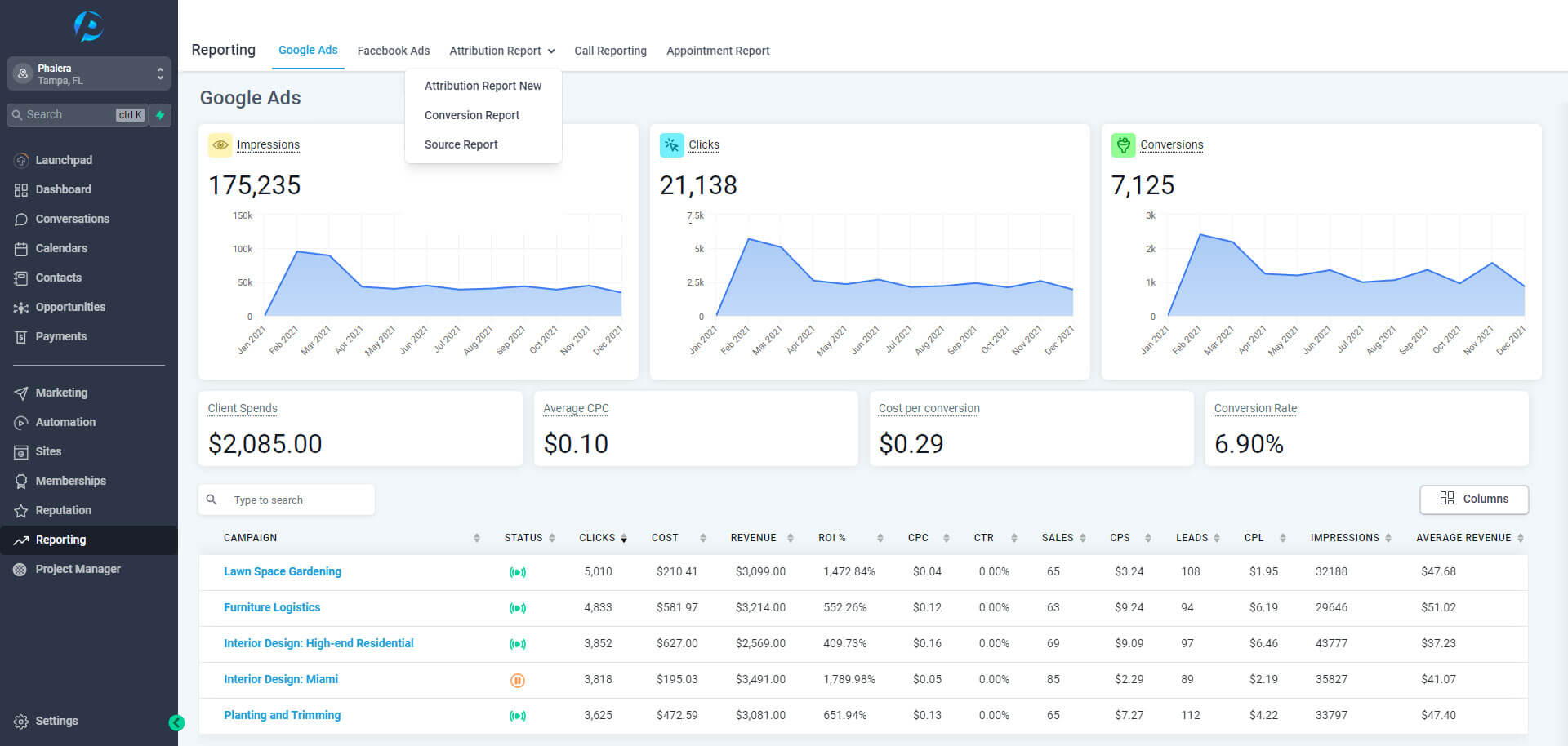Click the Launchpad rocket icon in sidebar
The image size is (1568, 746).
[x=21, y=160]
